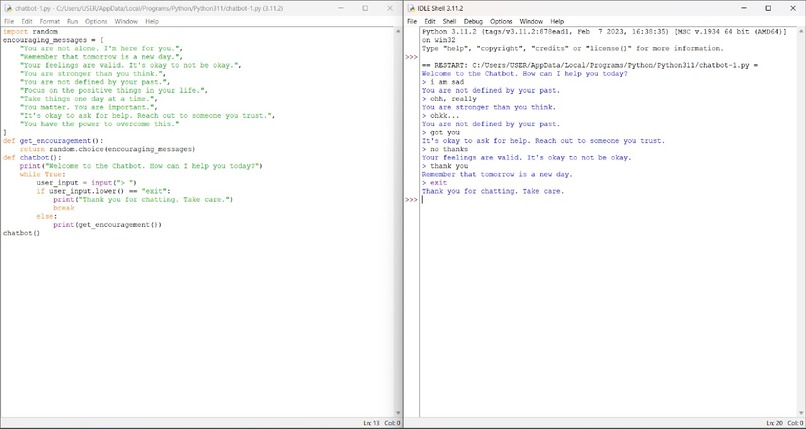This screenshot has height=429, width=806.
Task: Click the 'def get_encouragement():' line
Action: click(53, 141)
